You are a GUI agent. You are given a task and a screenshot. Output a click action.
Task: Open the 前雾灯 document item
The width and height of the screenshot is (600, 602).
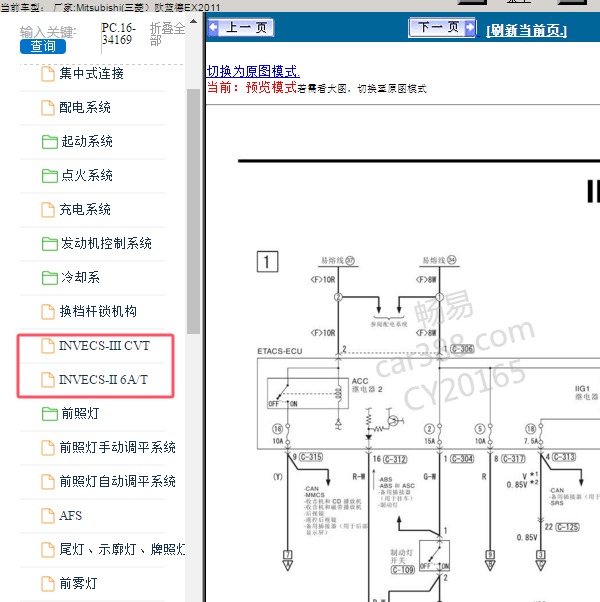point(78,584)
